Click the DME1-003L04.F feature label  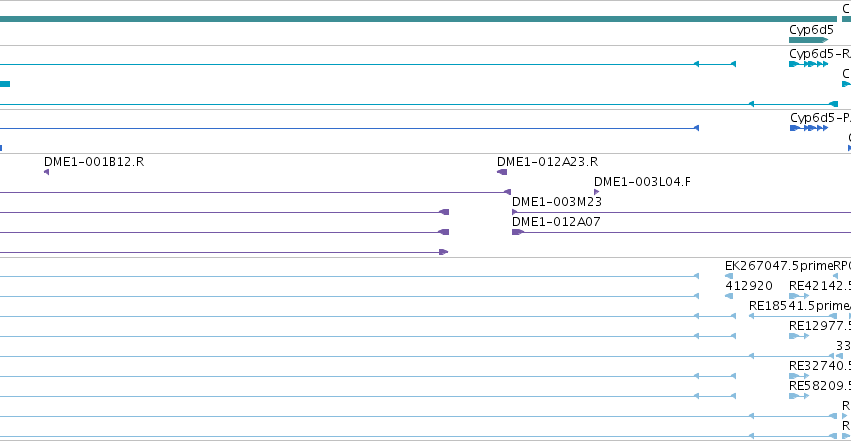(x=643, y=182)
